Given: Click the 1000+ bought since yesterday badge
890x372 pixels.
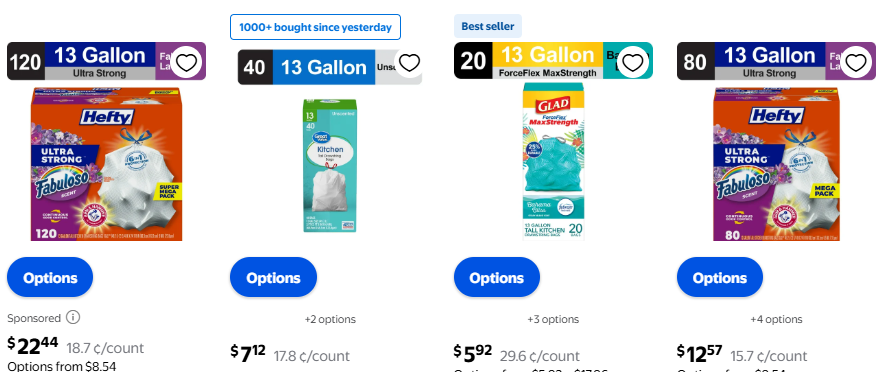Looking at the screenshot, I should [315, 27].
